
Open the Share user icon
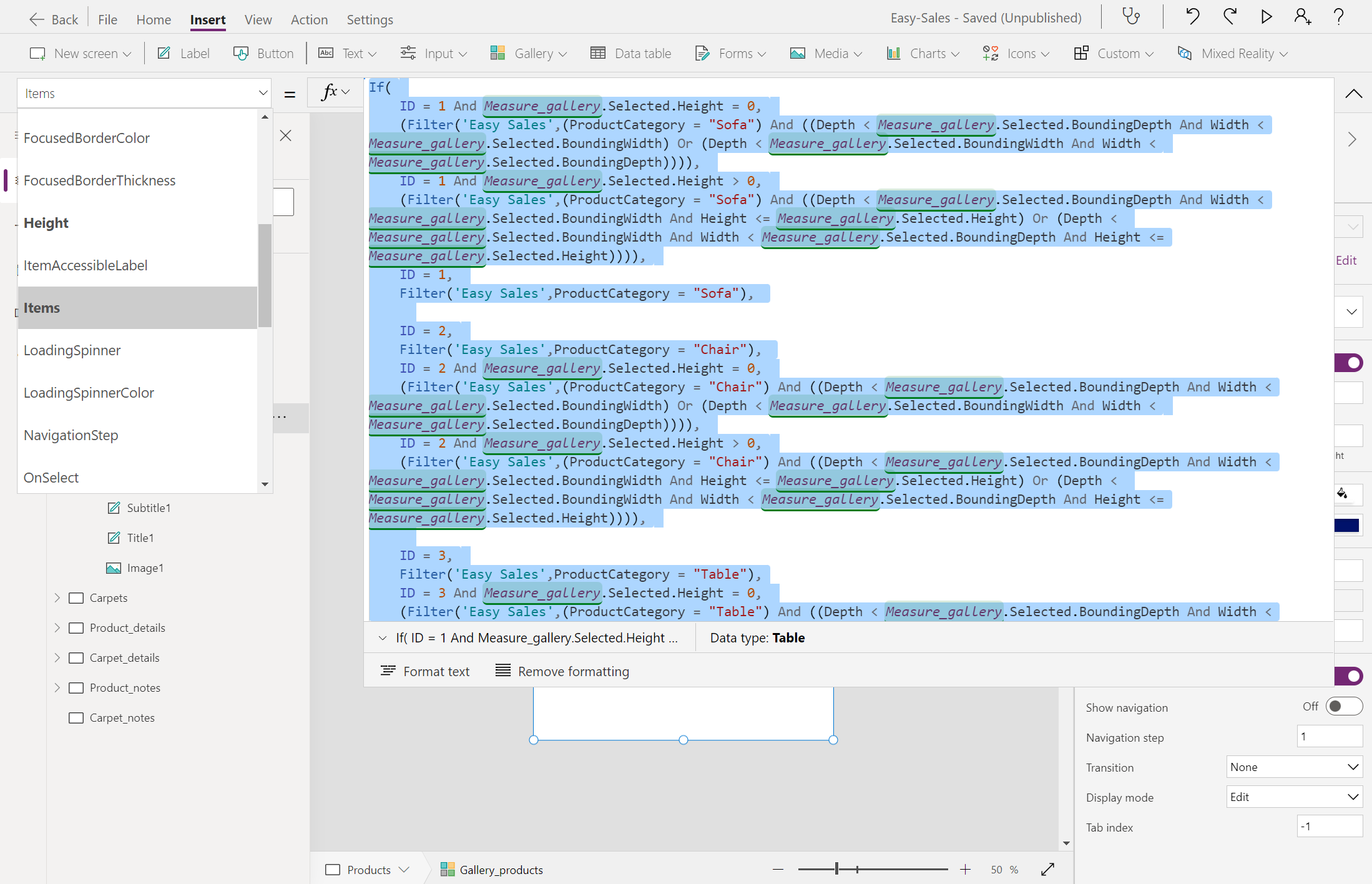click(1303, 16)
